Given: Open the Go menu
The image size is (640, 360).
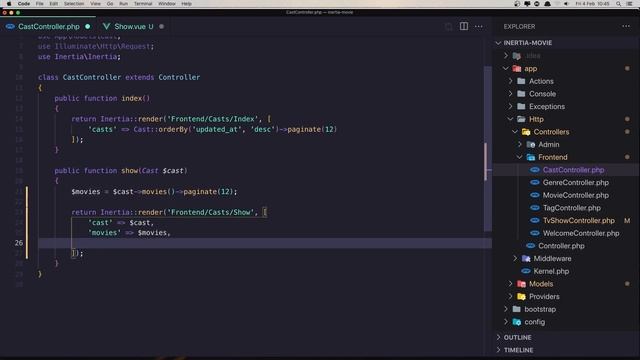Looking at the screenshot, I should tap(110, 4).
